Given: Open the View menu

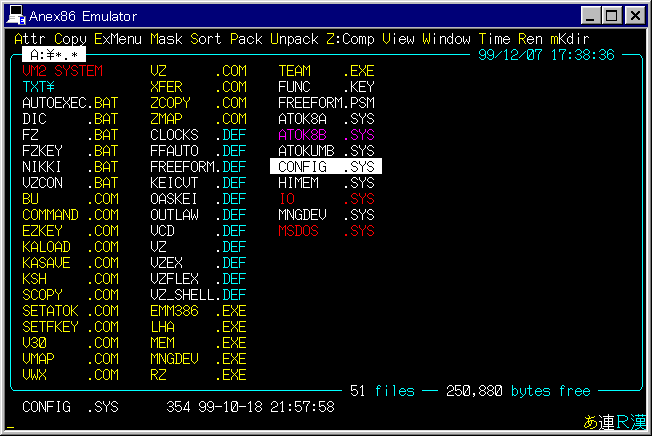Looking at the screenshot, I should coord(398,39).
